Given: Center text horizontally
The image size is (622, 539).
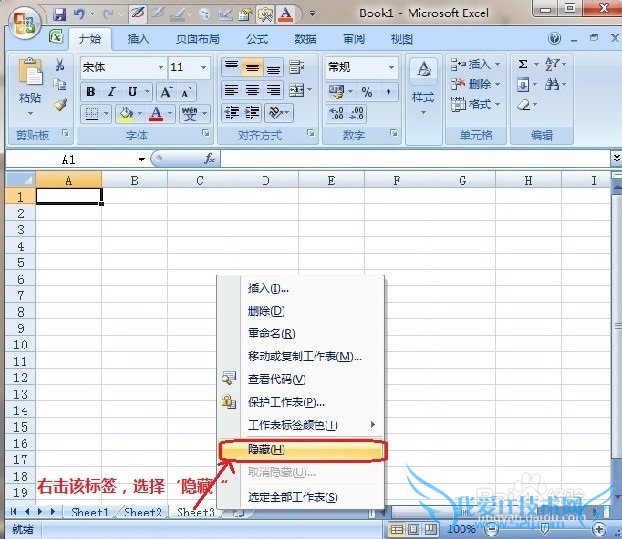Looking at the screenshot, I should [x=253, y=91].
